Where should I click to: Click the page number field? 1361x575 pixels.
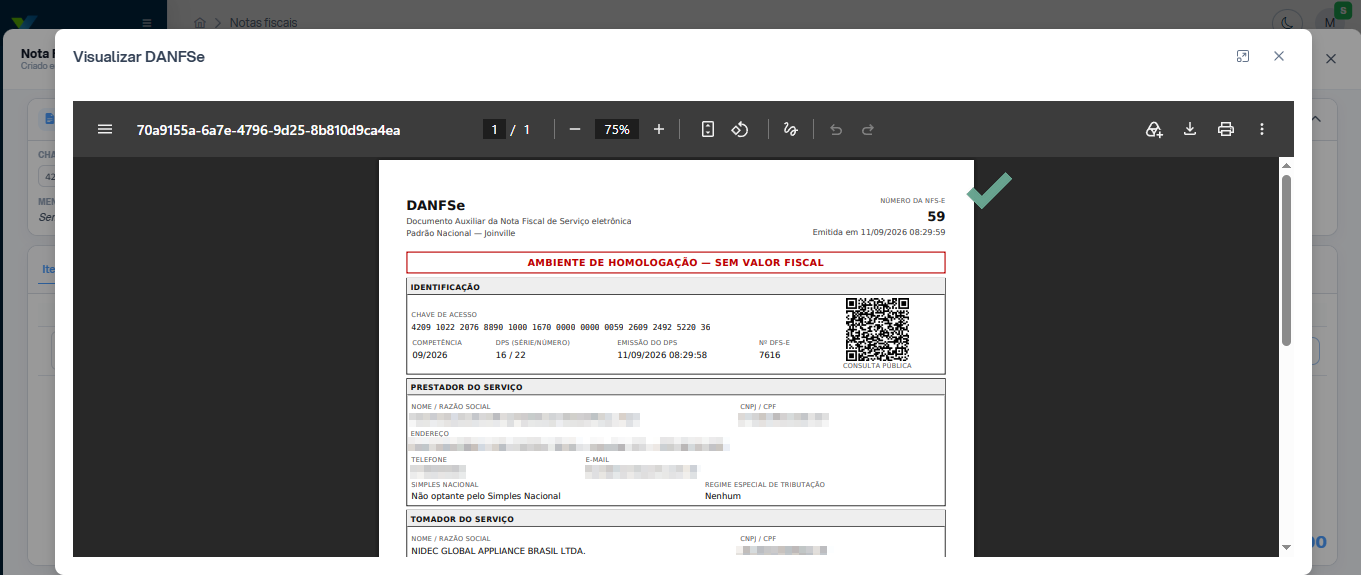click(x=494, y=129)
